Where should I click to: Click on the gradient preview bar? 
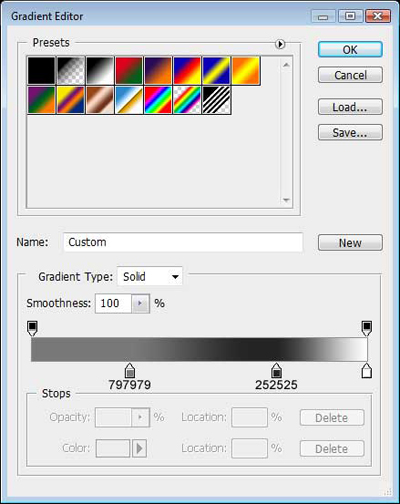199,349
